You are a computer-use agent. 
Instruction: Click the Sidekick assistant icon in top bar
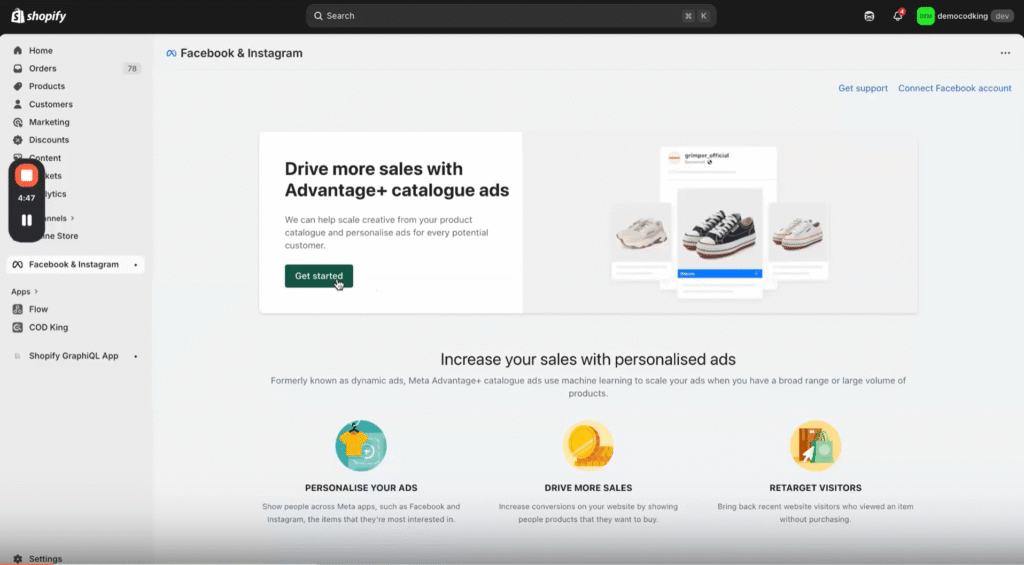[869, 16]
